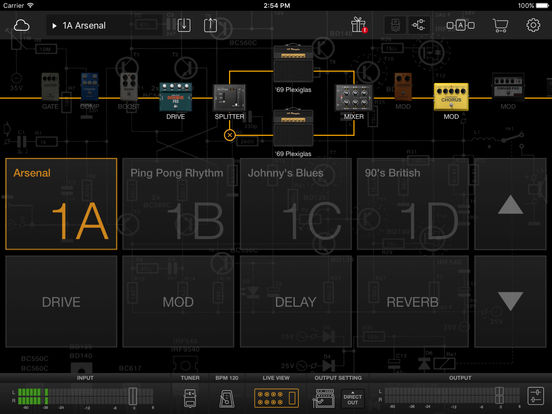Select the yellow Chorus pedal in the chain
Viewport: 552px width, 414px height.
(x=451, y=97)
